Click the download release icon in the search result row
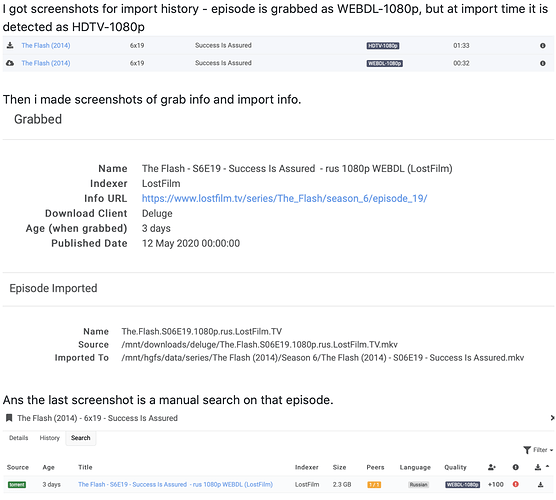Image resolution: width=556 pixels, height=500 pixels. tap(540, 484)
